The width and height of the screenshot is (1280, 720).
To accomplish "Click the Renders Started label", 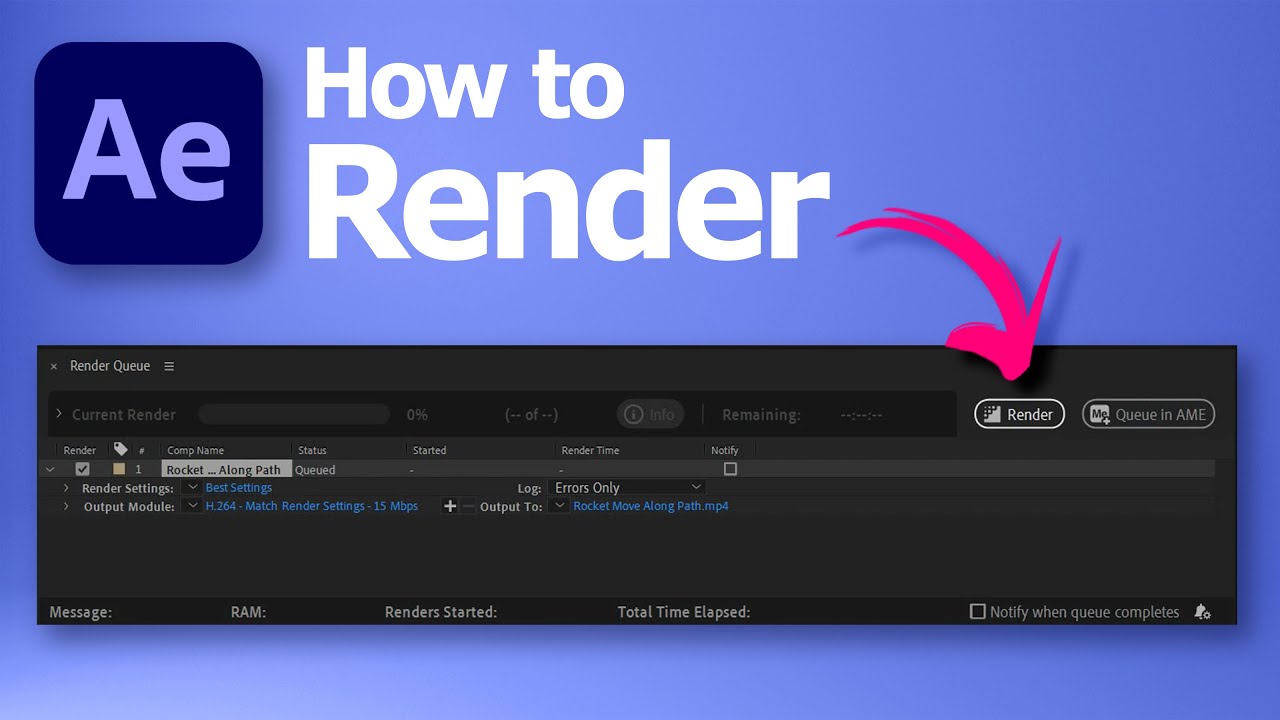I will click(x=441, y=612).
